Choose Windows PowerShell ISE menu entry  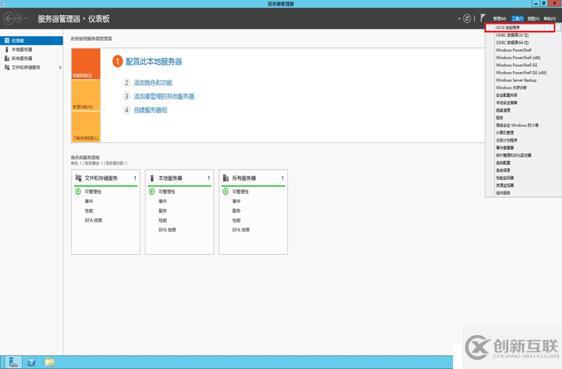(x=516, y=65)
